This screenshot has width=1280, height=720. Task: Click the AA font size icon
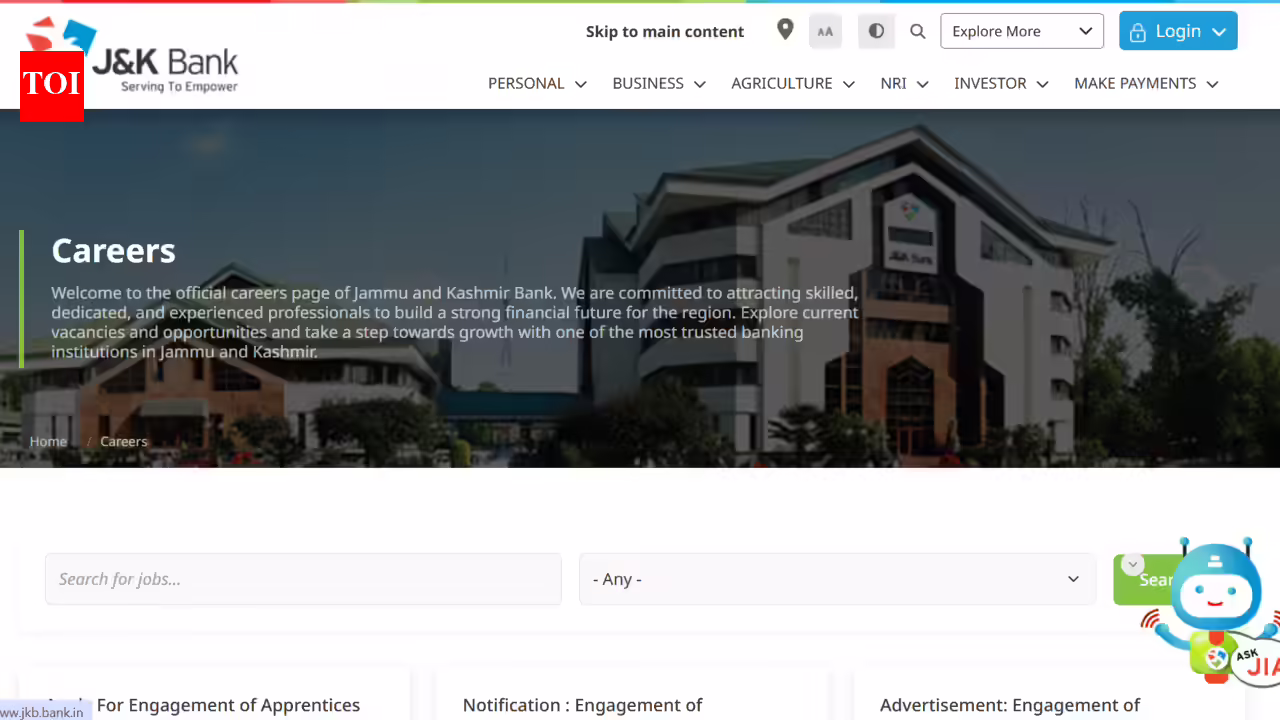825,31
